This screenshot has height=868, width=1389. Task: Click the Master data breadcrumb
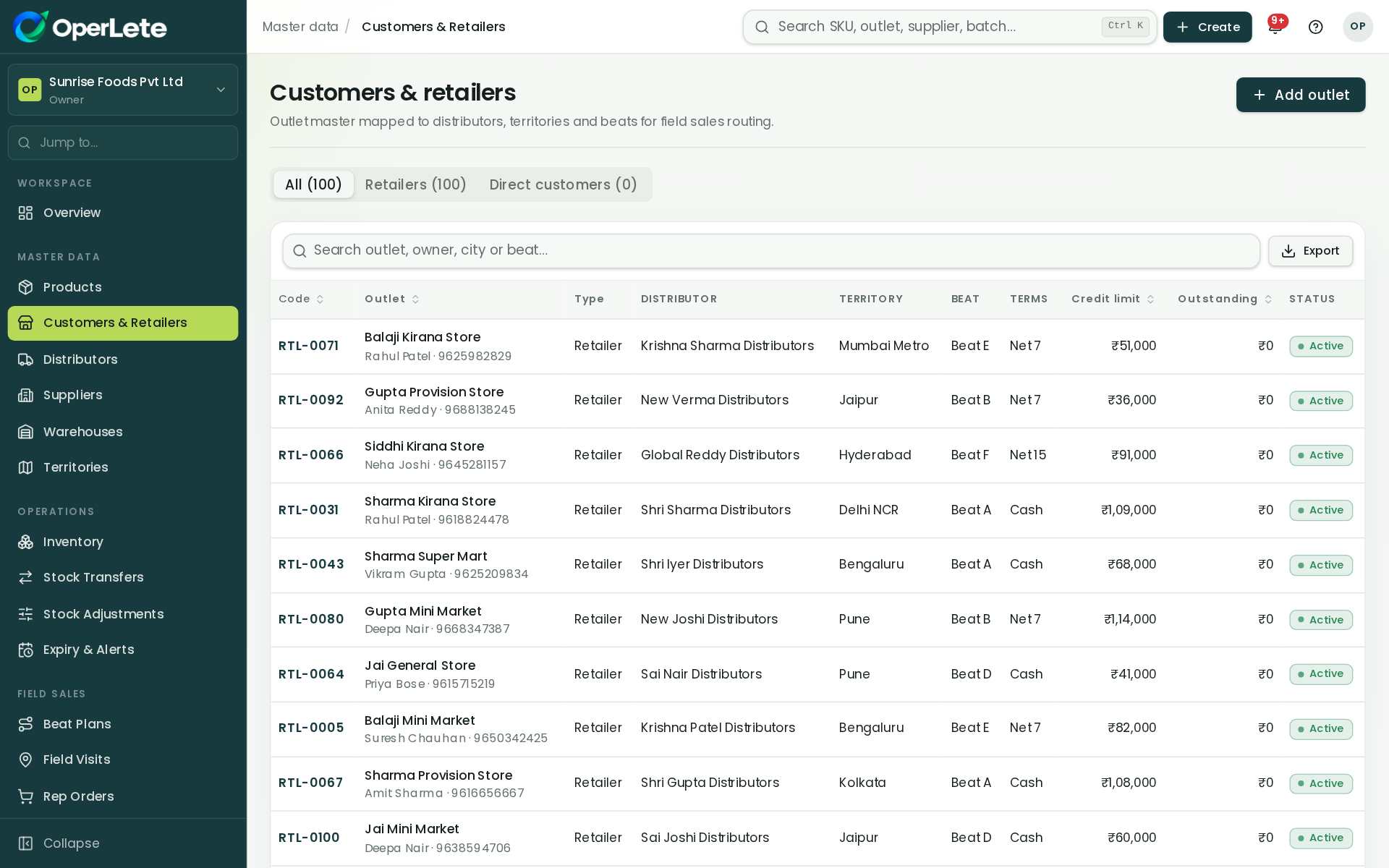pos(300,27)
